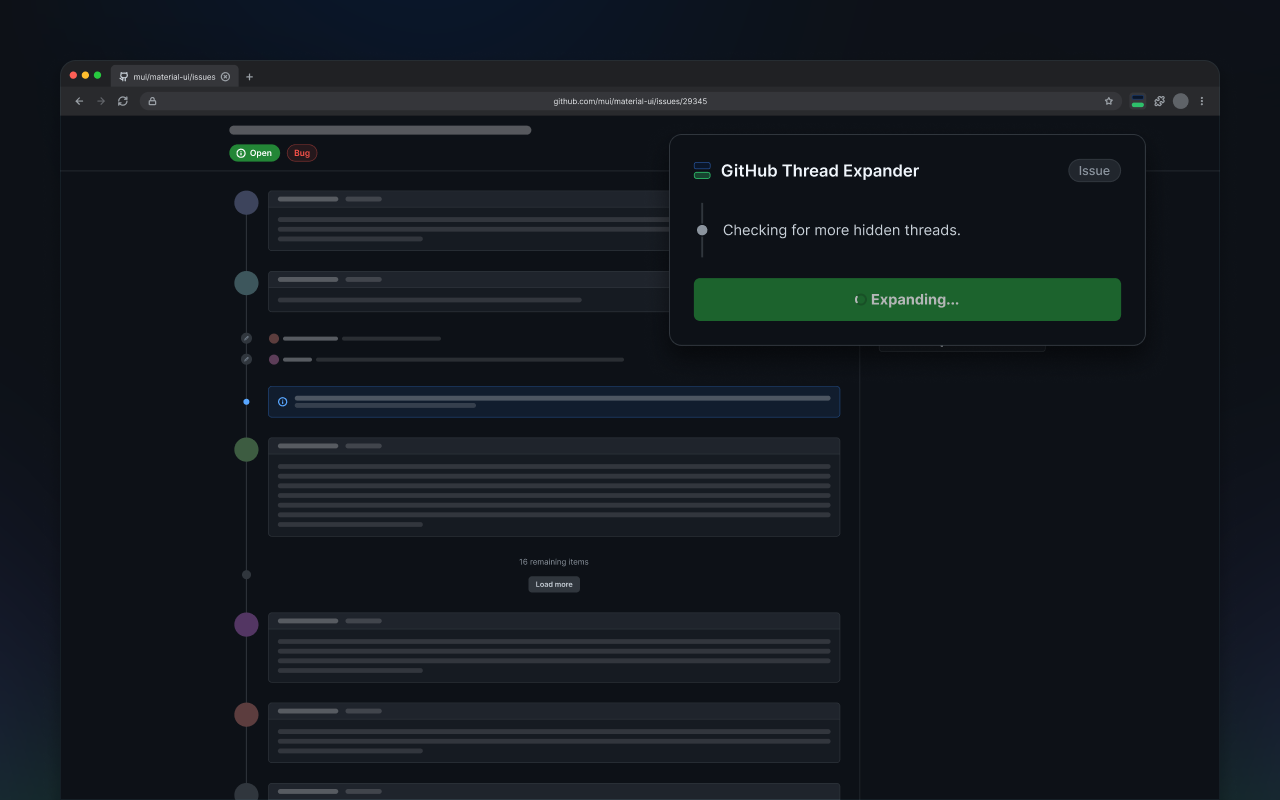Click the Expanding... button

point(907,299)
